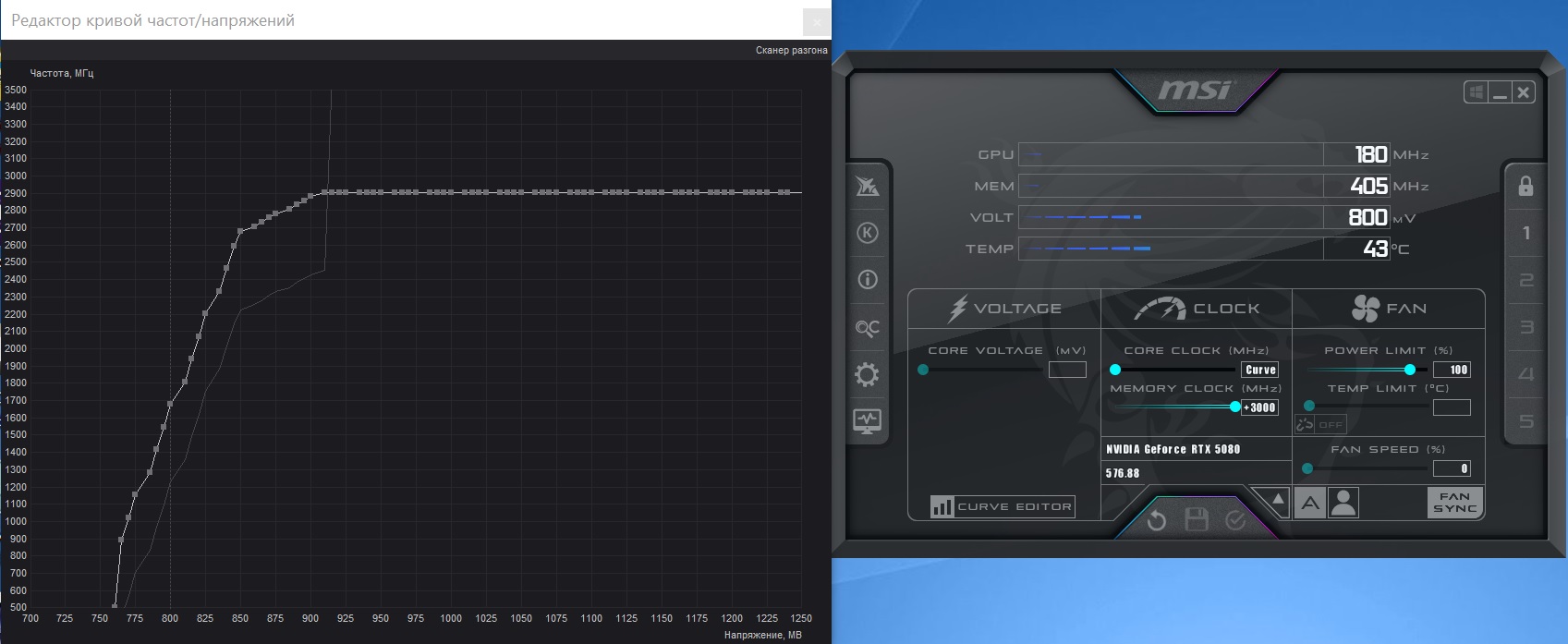Click the MEM 405 MHz readout
The width and height of the screenshot is (1568, 644).
pyautogui.click(x=1356, y=186)
